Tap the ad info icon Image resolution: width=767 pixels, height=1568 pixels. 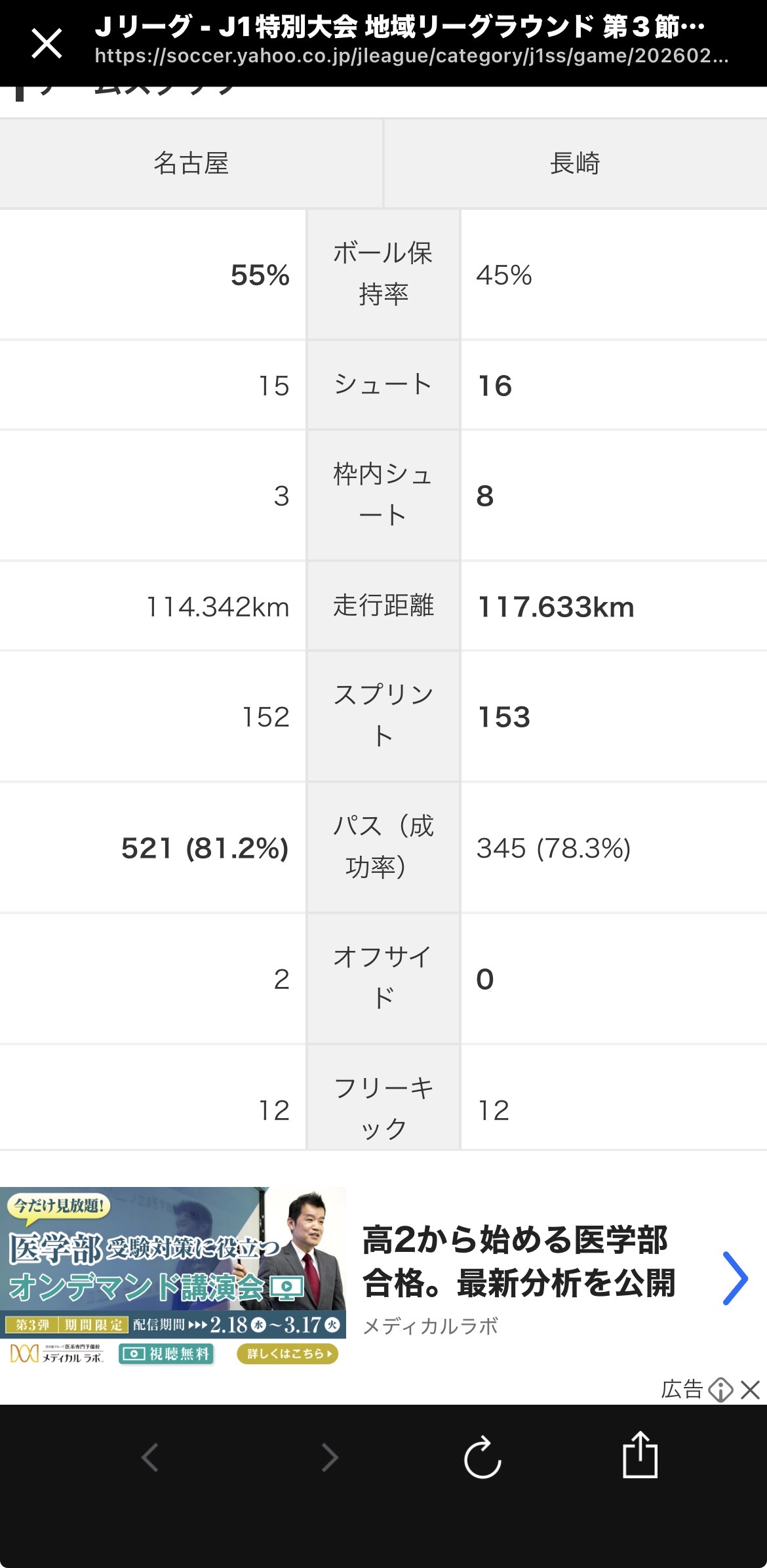click(720, 1390)
